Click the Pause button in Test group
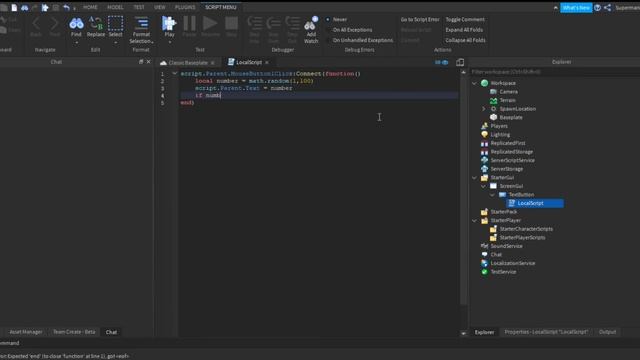This screenshot has height=360, width=640. (189, 27)
